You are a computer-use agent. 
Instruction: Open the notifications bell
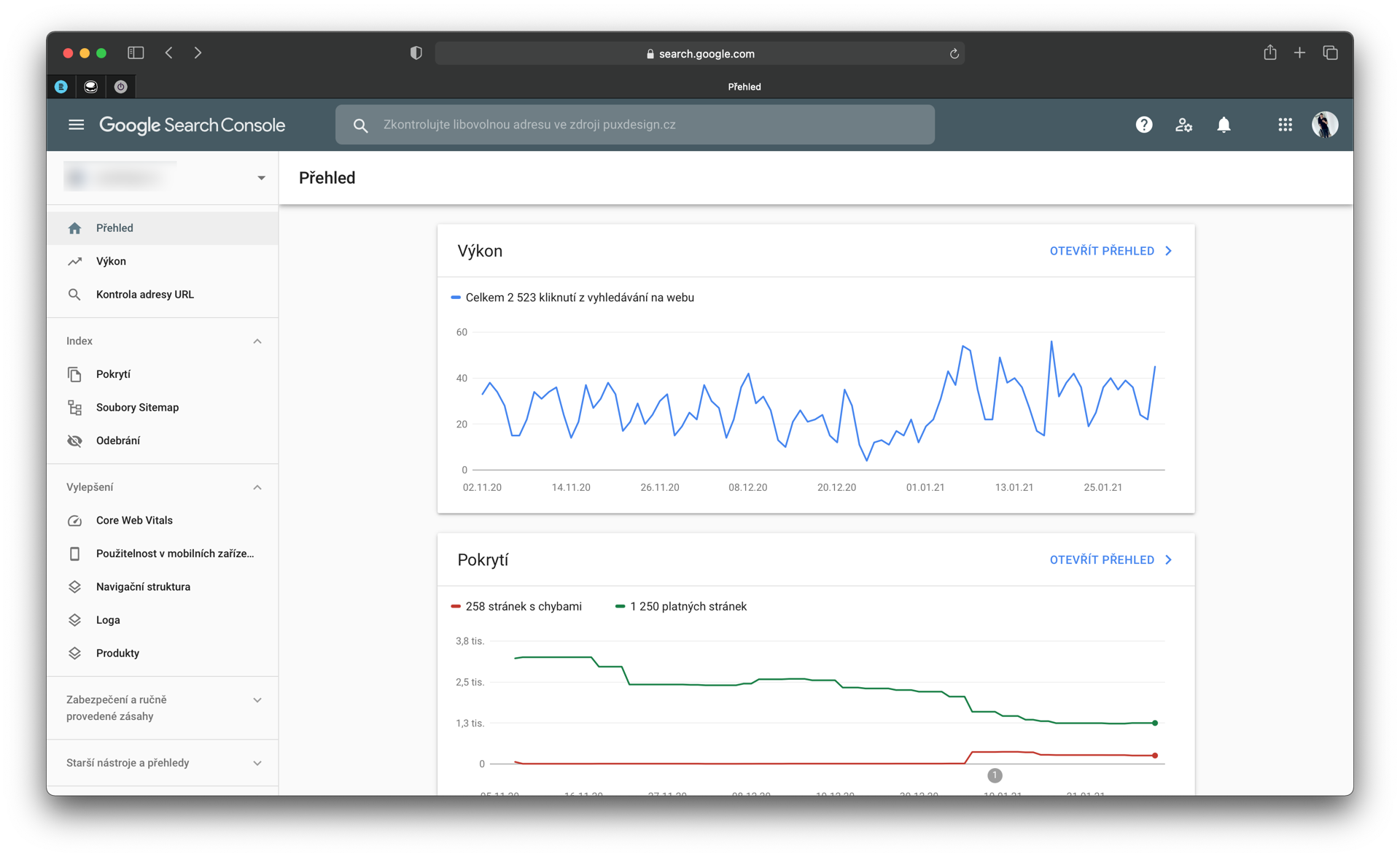click(x=1224, y=125)
